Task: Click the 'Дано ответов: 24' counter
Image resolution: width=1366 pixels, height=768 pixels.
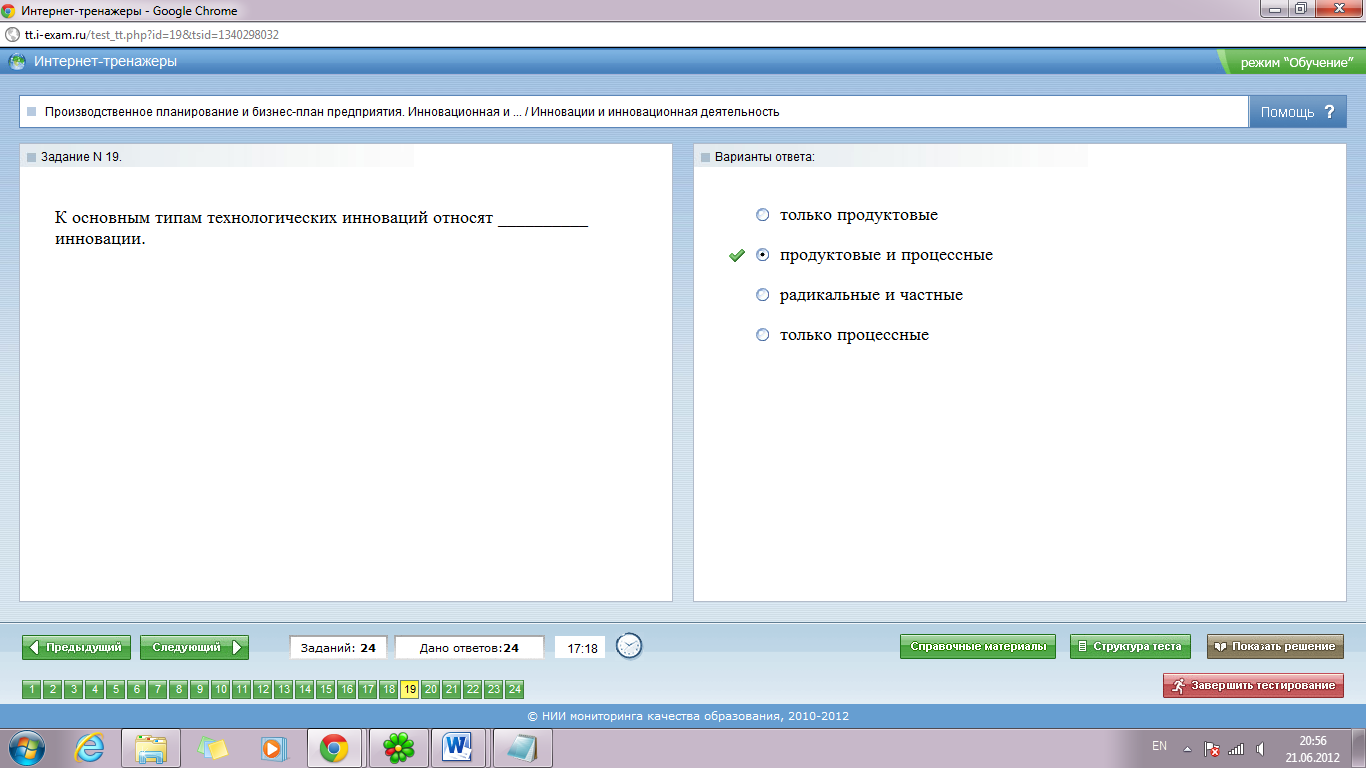Action: (x=470, y=648)
